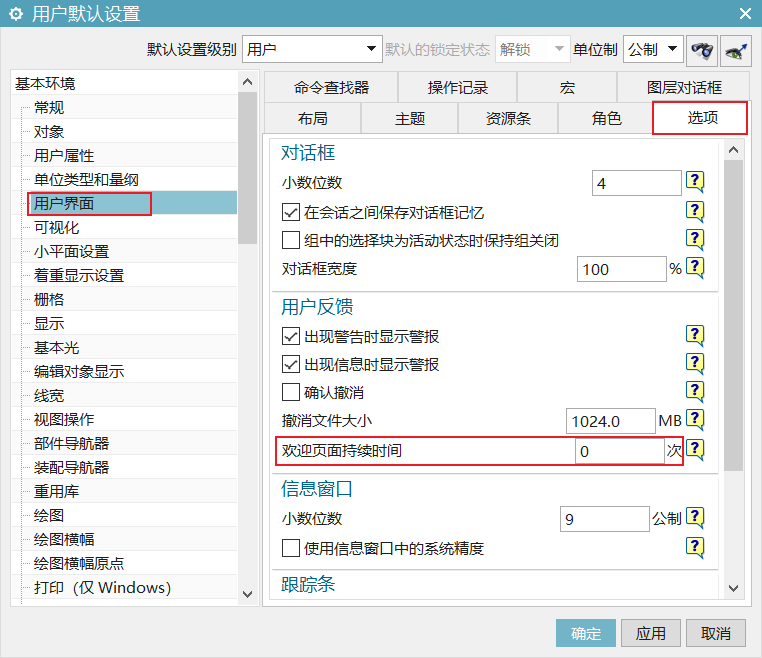This screenshot has height=658, width=762.
Task: Click the eye manage-current-settings icon
Action: [736, 50]
